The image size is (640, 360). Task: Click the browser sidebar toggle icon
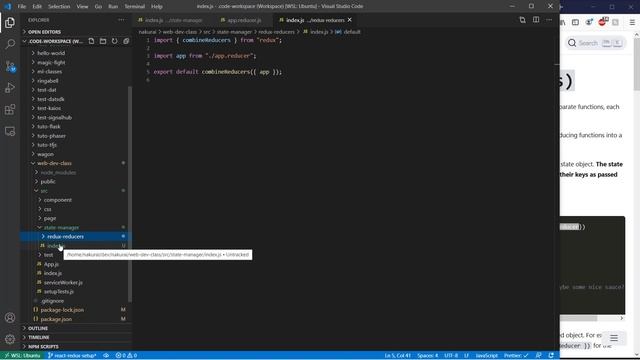coord(575,22)
